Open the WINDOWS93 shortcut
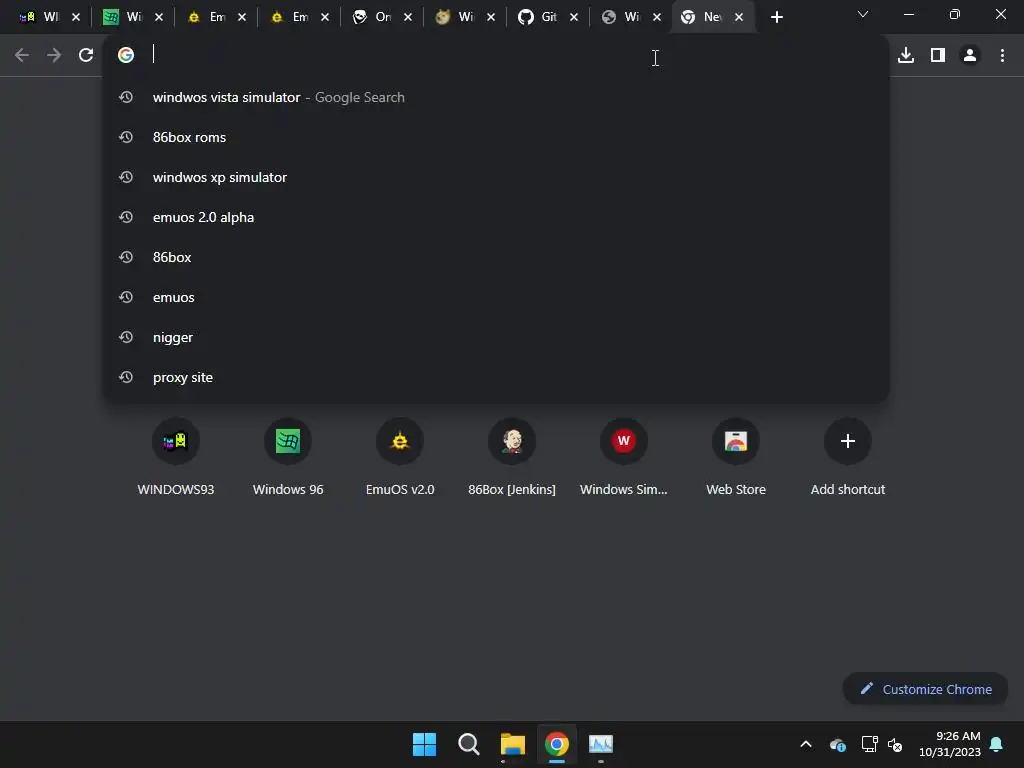This screenshot has width=1024, height=768. click(x=176, y=457)
